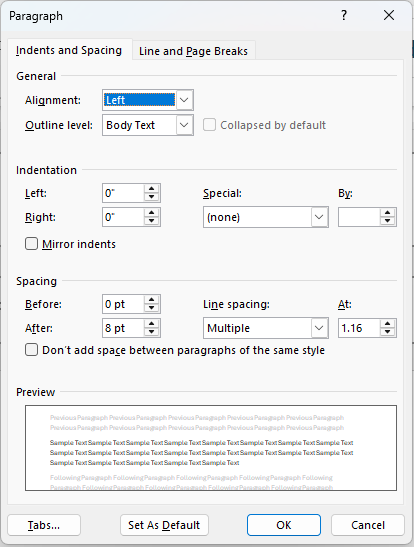
Task: Click Set As Default button
Action: pos(164,525)
